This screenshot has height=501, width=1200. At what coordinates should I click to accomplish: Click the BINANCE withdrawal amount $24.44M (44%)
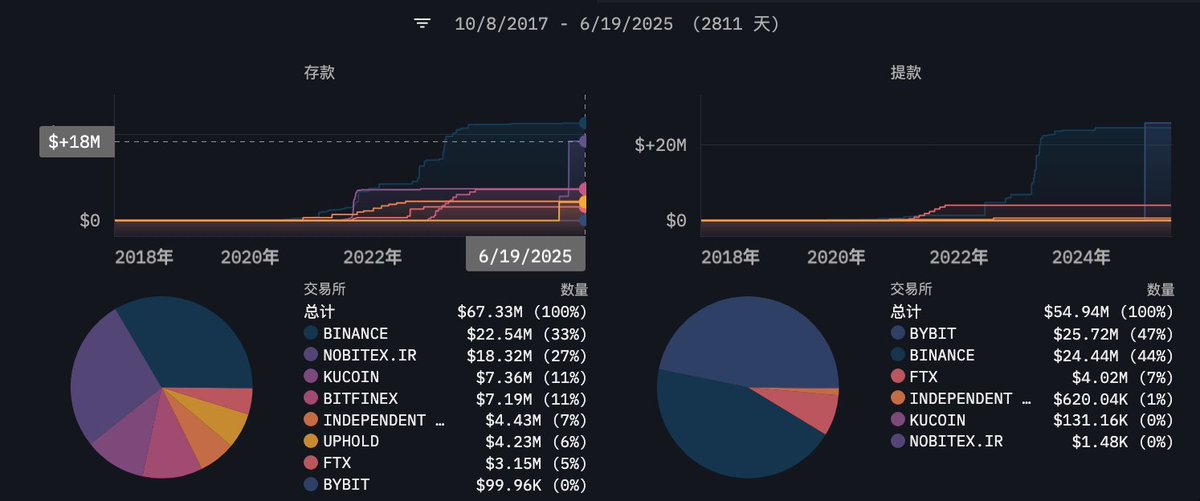(1114, 355)
